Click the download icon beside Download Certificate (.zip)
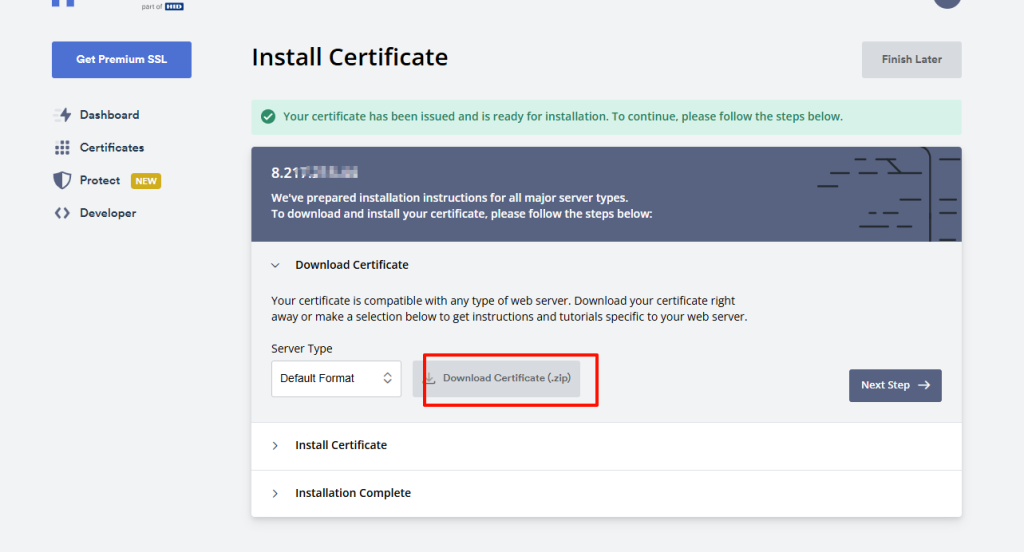The width and height of the screenshot is (1024, 552). [430, 379]
